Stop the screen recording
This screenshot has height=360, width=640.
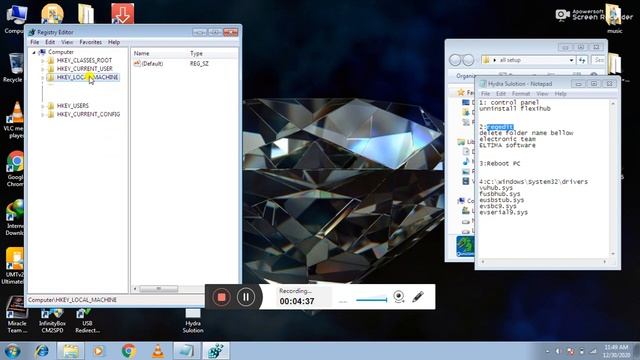click(221, 297)
